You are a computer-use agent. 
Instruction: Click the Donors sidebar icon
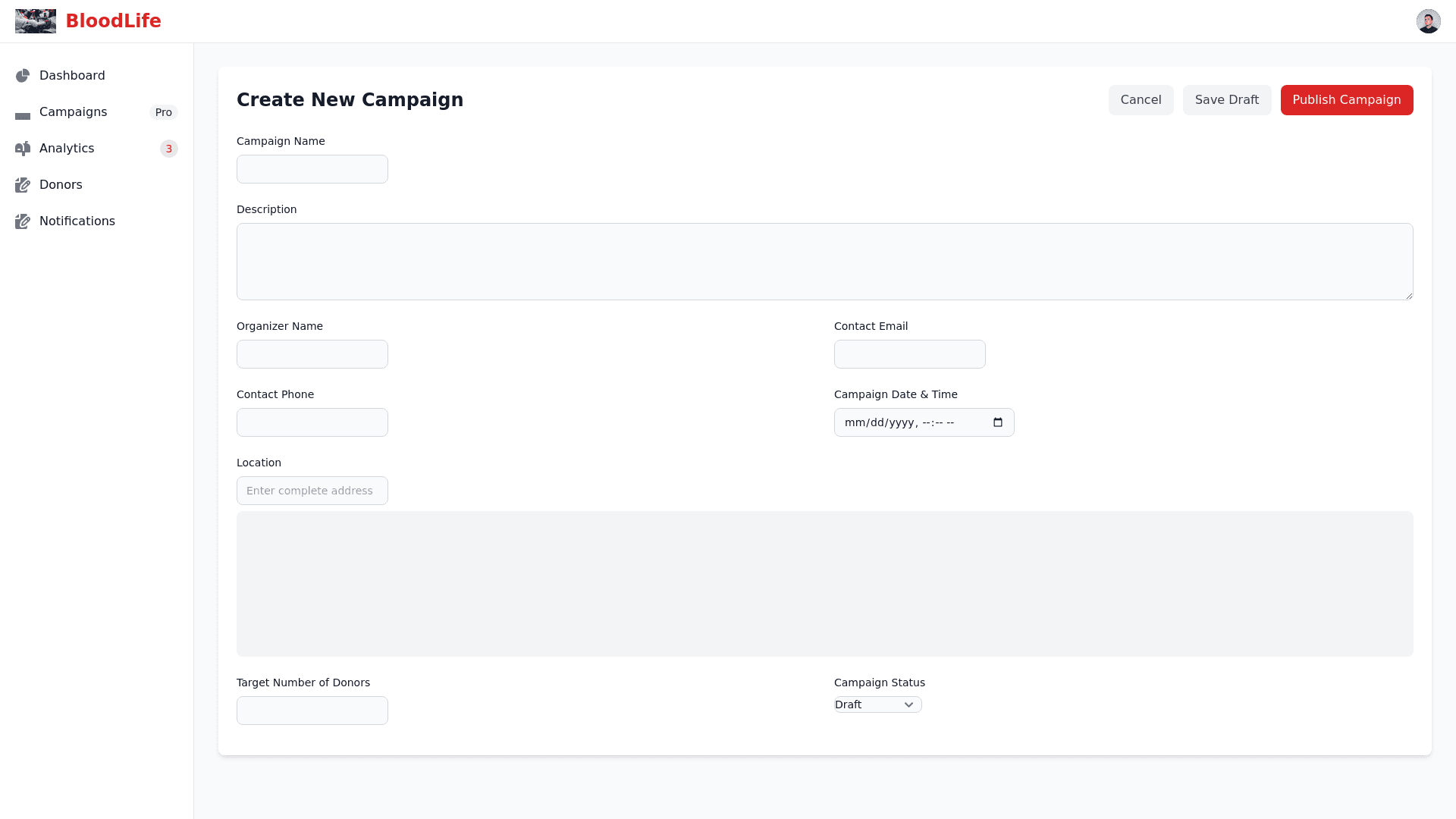click(23, 185)
